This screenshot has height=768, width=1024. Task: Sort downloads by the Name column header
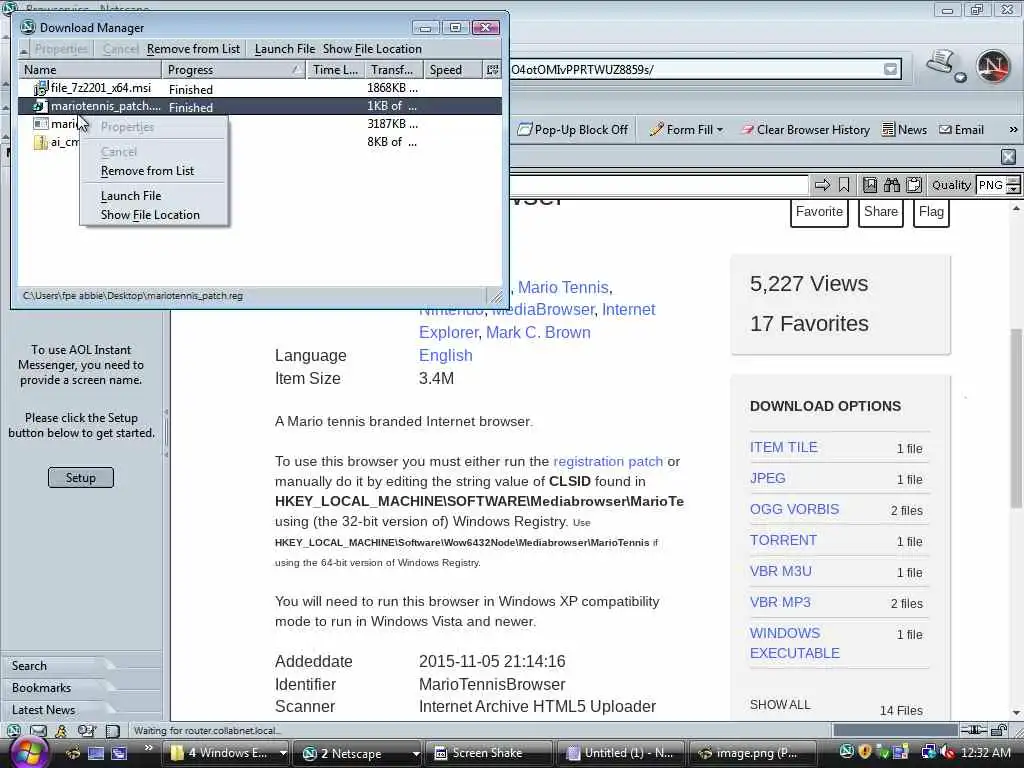point(90,69)
